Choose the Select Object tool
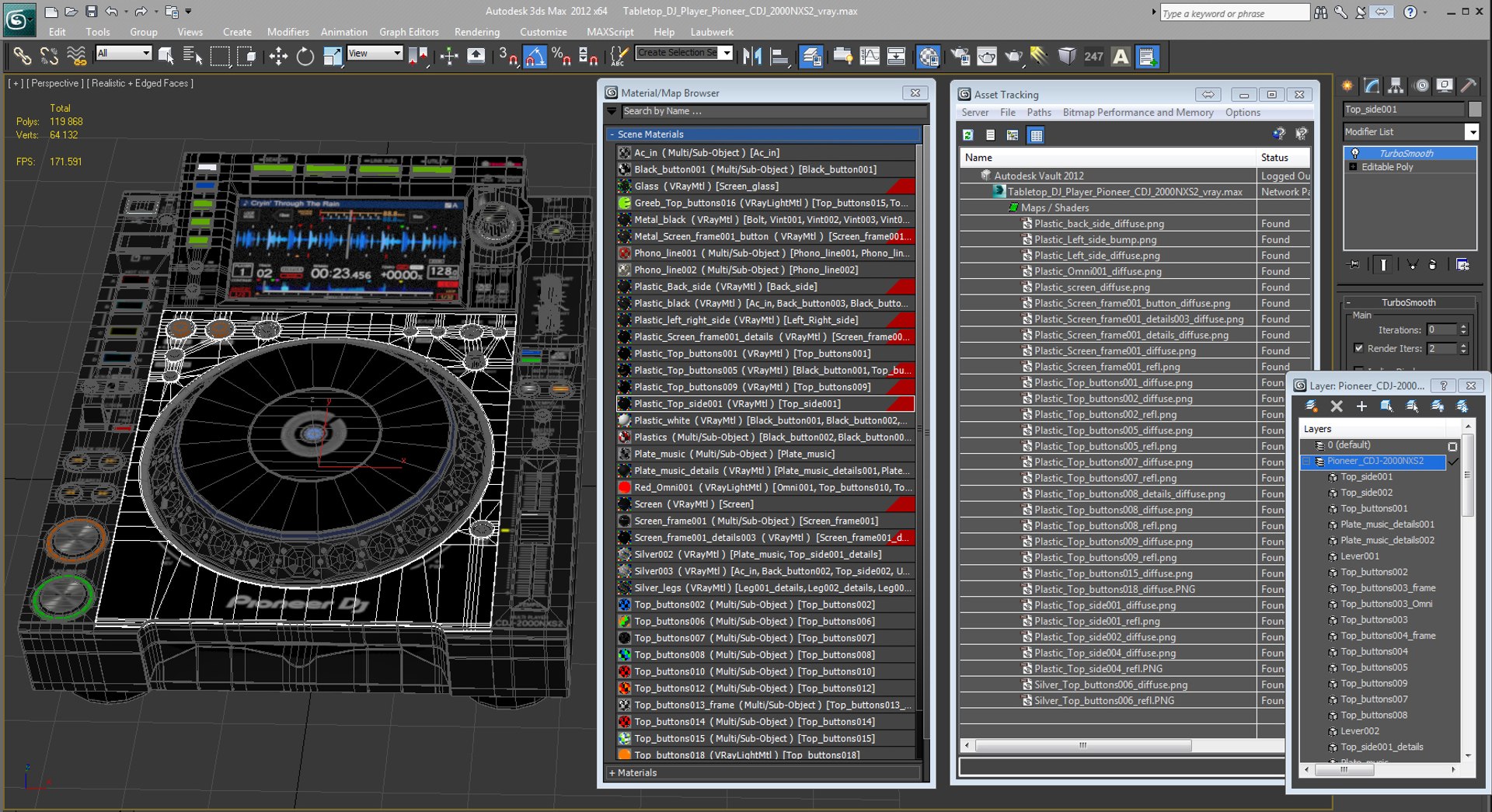The image size is (1492, 812). pyautogui.click(x=166, y=56)
